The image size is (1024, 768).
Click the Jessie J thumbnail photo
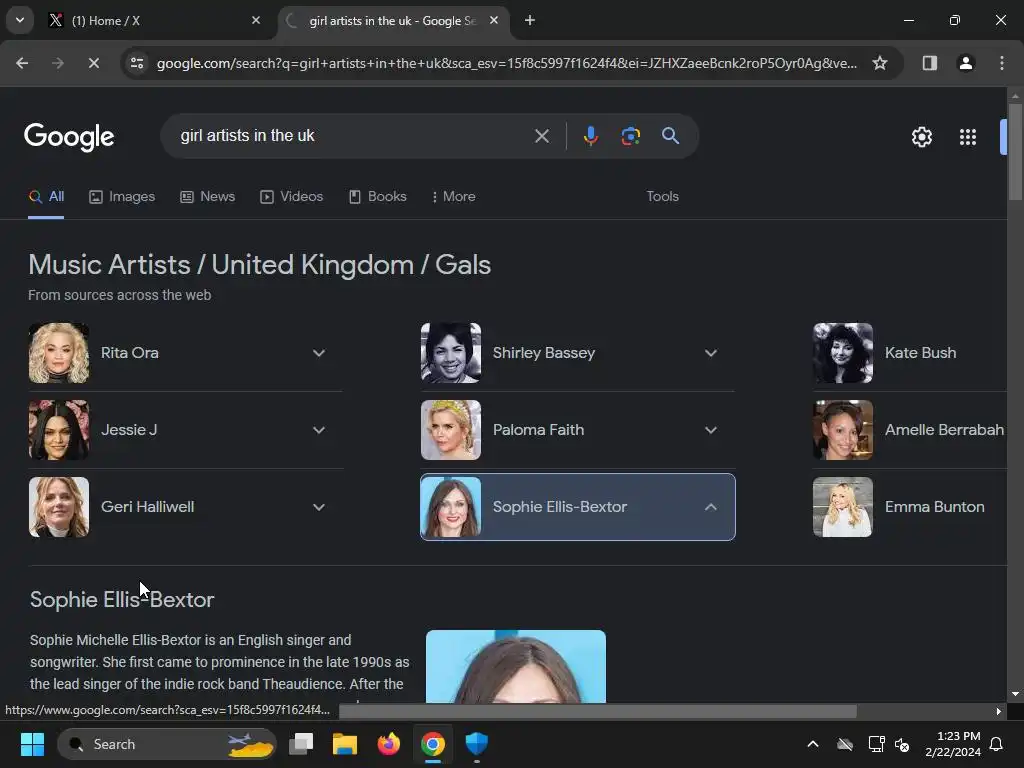(59, 430)
